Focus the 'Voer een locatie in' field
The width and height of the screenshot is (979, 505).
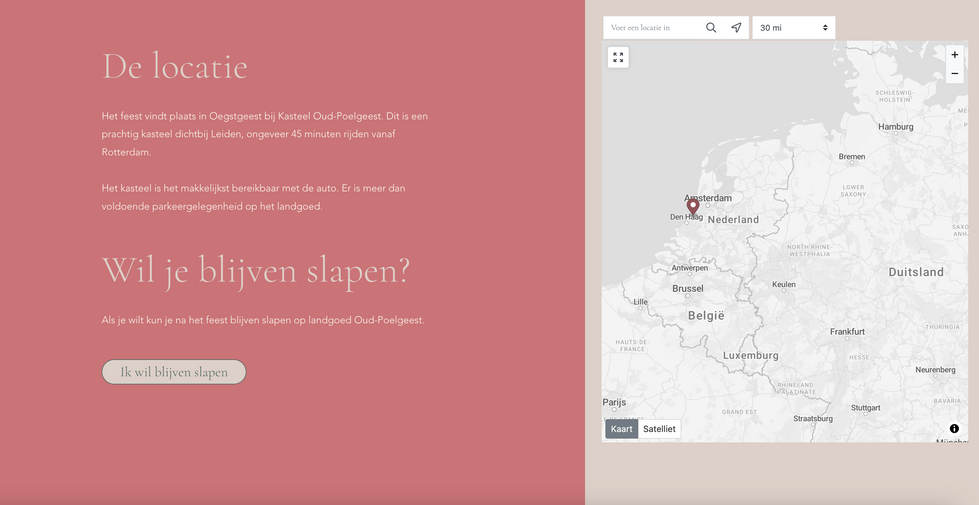point(652,27)
